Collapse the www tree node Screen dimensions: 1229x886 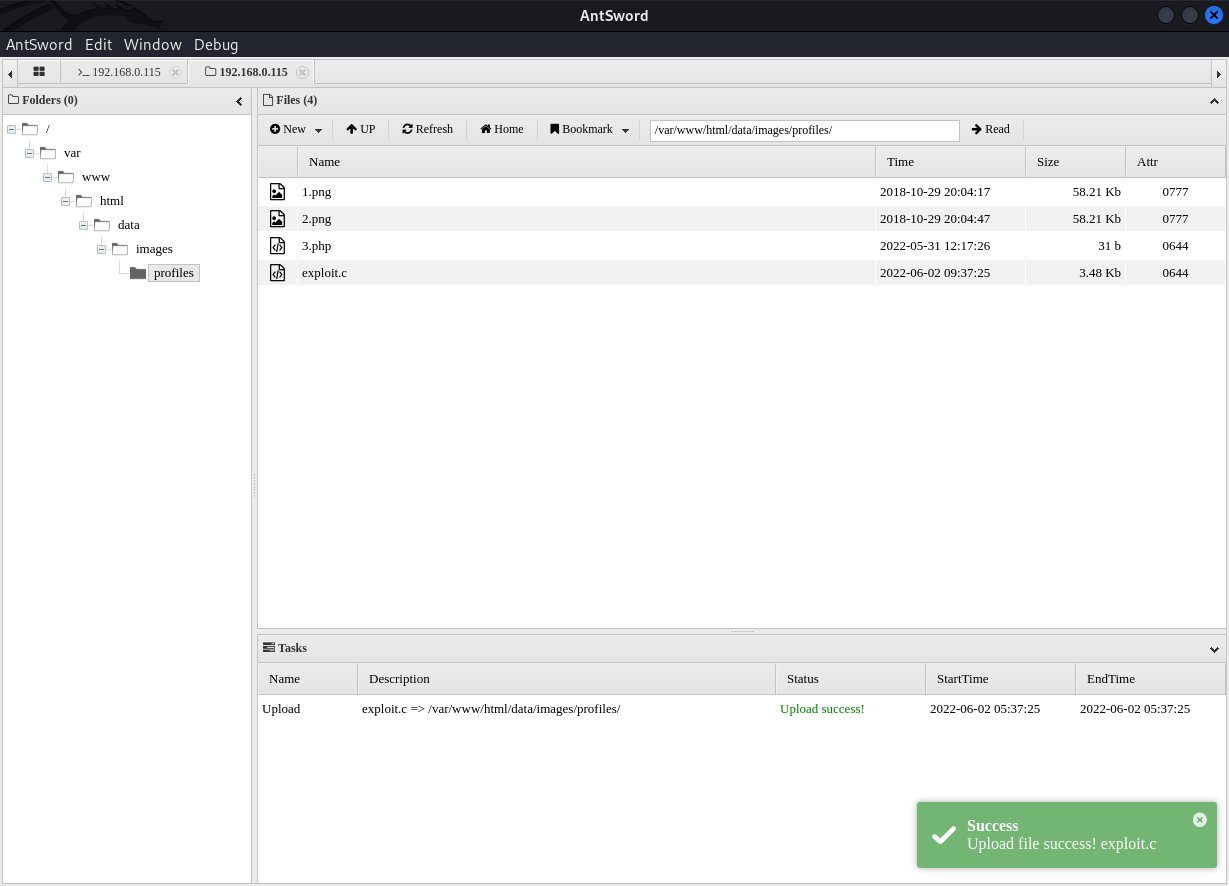click(47, 177)
